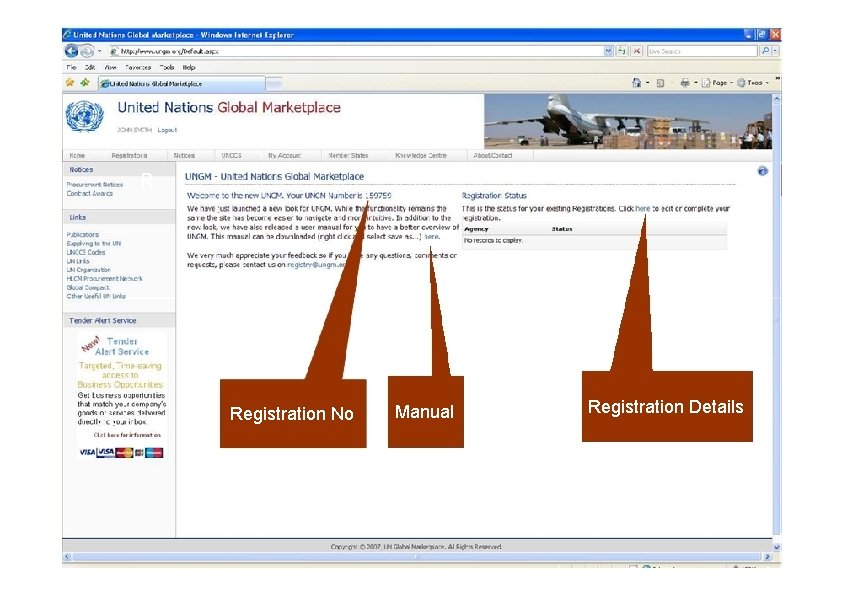Open the Notices navigation item
Screen dimensions: 842x595
click(x=184, y=155)
